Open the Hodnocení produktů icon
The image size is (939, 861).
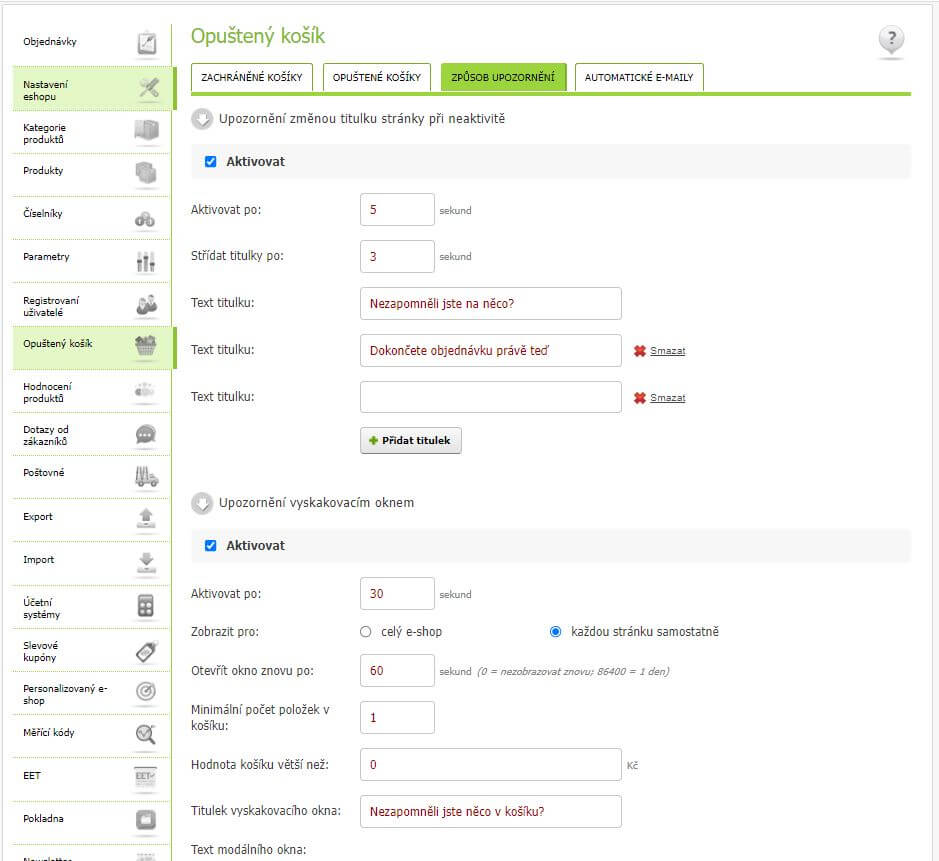click(x=145, y=390)
